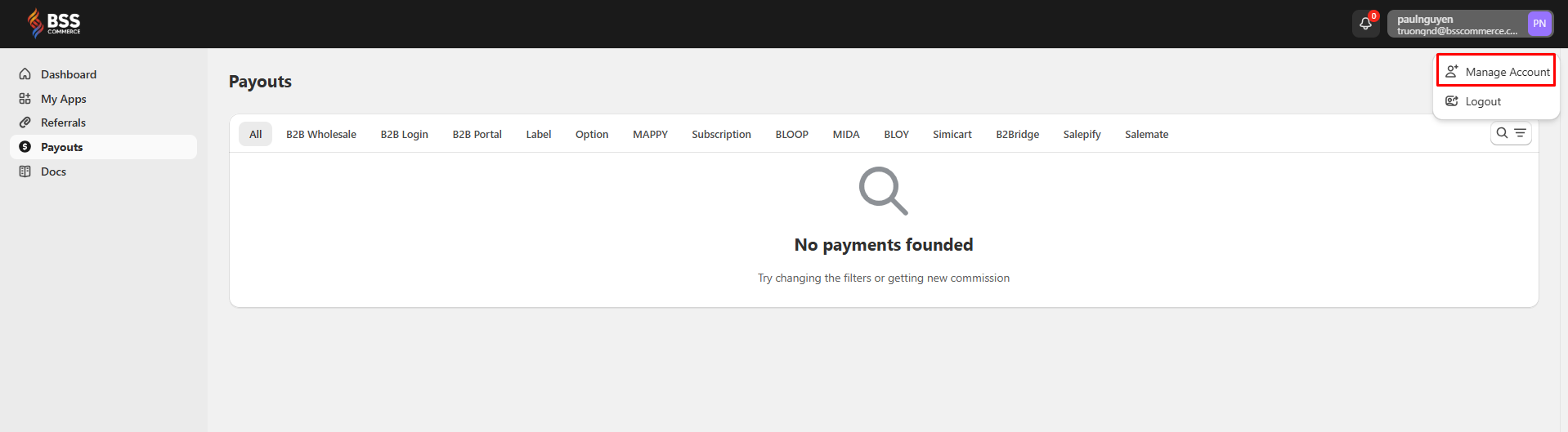Switch to MAPPY tab
The image size is (1568, 432).
[x=651, y=134]
